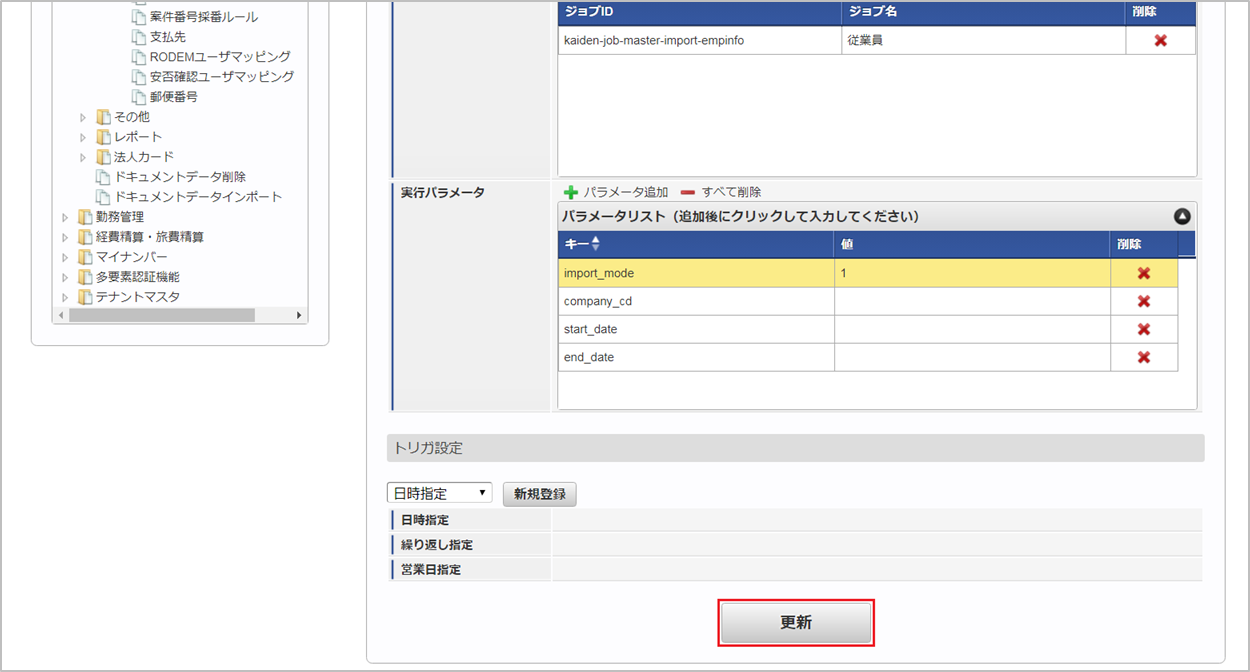Screen dimensions: 1250x672
Task: Delete the import_mode parameter
Action: 1144,273
